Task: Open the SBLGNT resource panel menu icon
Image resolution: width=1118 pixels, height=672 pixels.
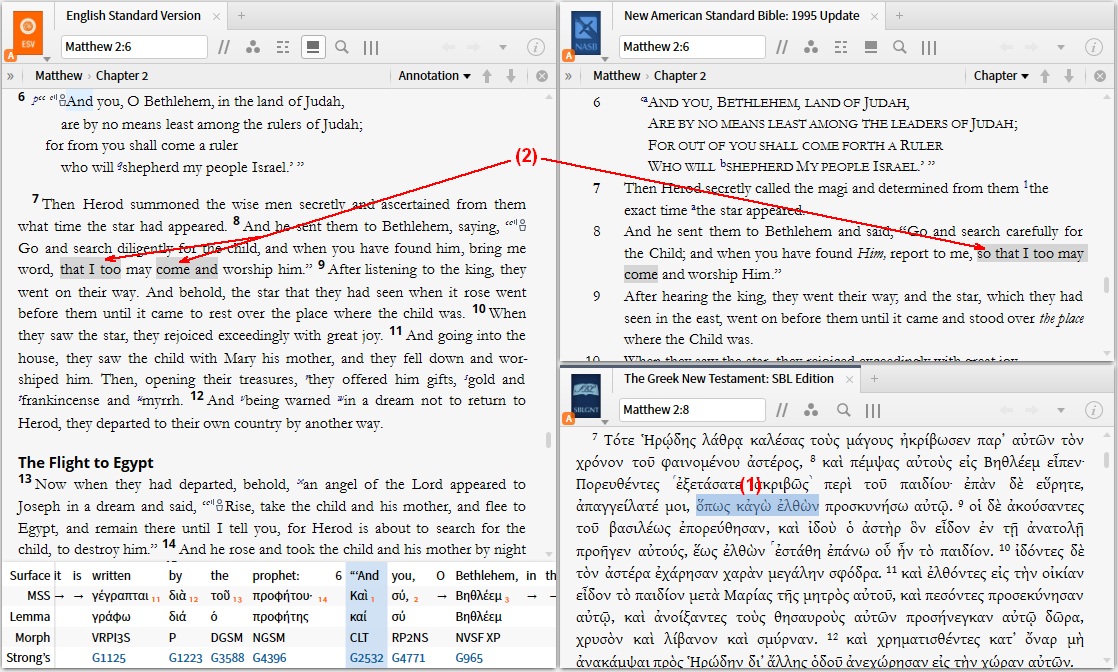Action: coord(585,395)
